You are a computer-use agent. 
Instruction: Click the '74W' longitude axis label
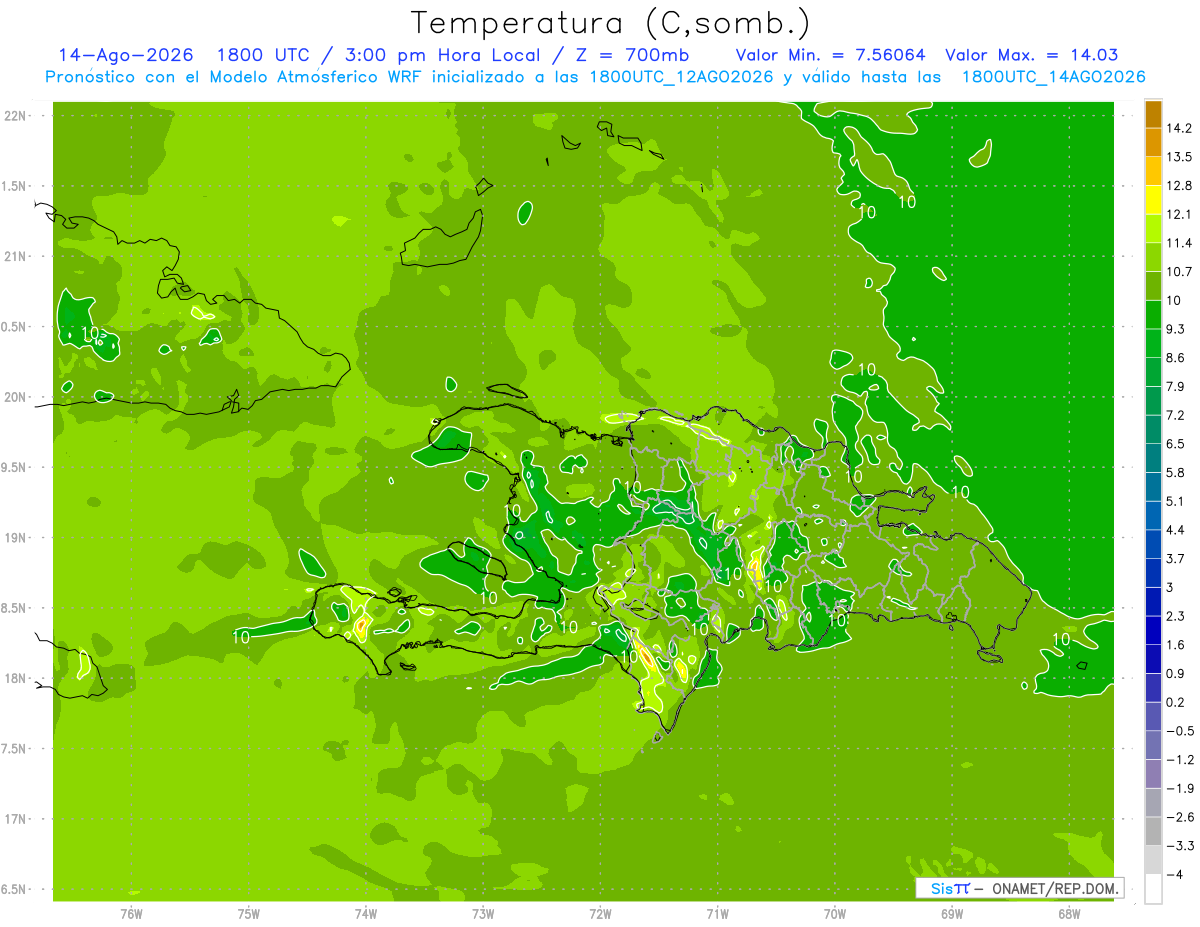tap(366, 914)
